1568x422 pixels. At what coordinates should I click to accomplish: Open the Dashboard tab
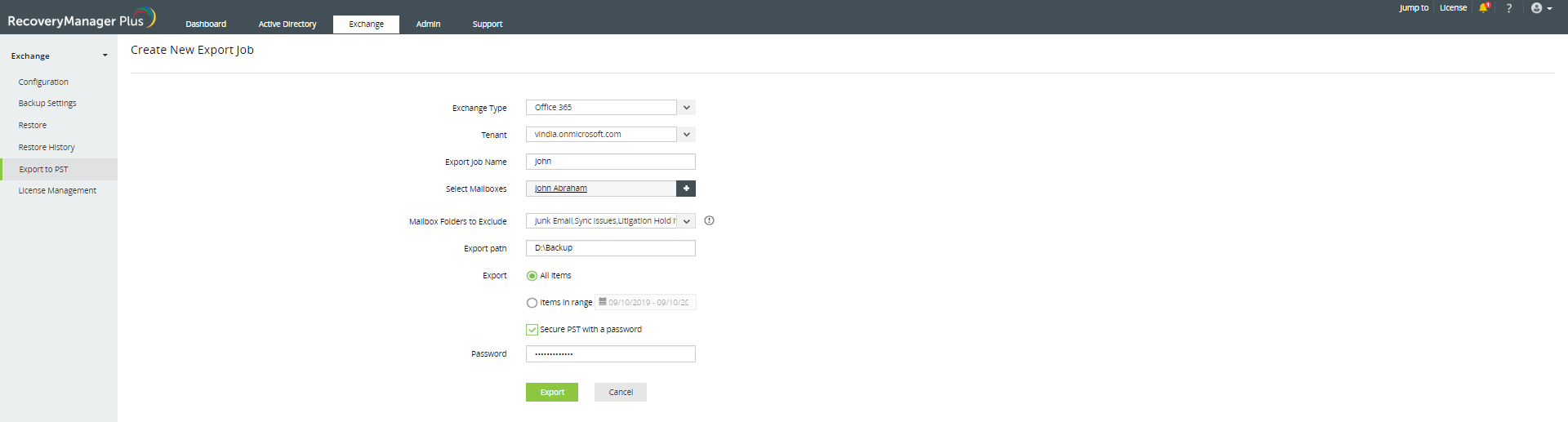206,24
